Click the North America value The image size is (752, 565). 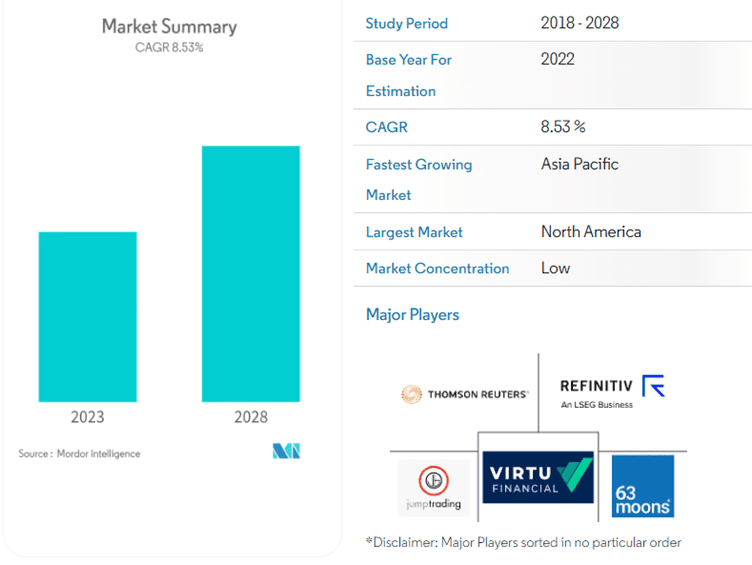coord(591,231)
